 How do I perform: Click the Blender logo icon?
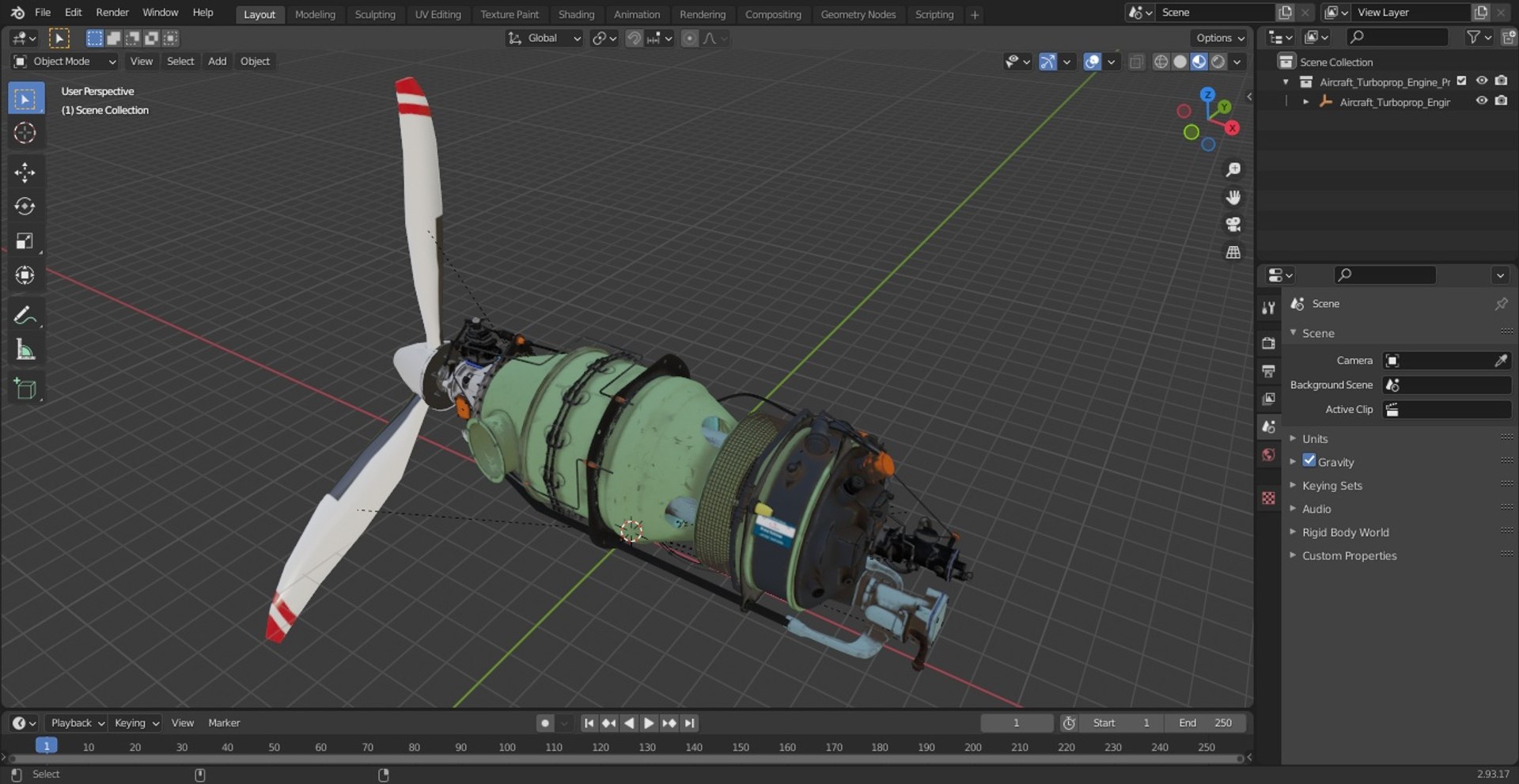(x=17, y=13)
